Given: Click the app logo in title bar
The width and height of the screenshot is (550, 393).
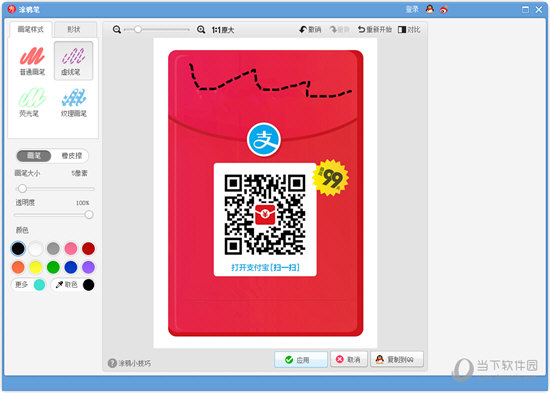Looking at the screenshot, I should pyautogui.click(x=12, y=9).
